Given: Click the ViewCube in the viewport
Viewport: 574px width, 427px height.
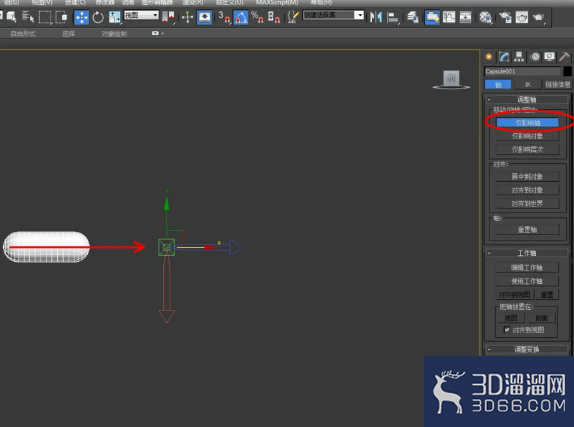Looking at the screenshot, I should pyautogui.click(x=451, y=79).
